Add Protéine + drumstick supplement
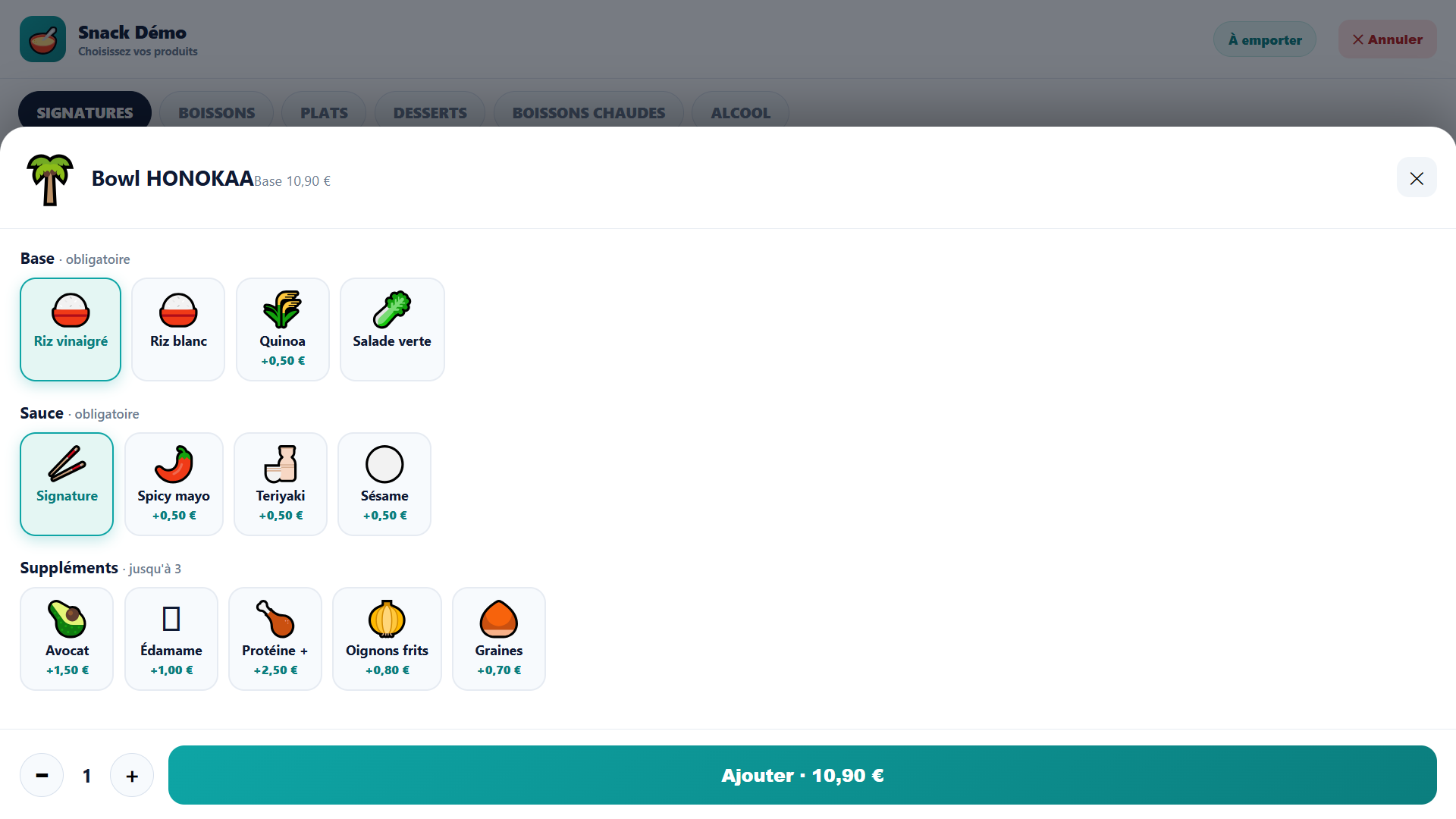The height and width of the screenshot is (819, 1456). pyautogui.click(x=275, y=639)
